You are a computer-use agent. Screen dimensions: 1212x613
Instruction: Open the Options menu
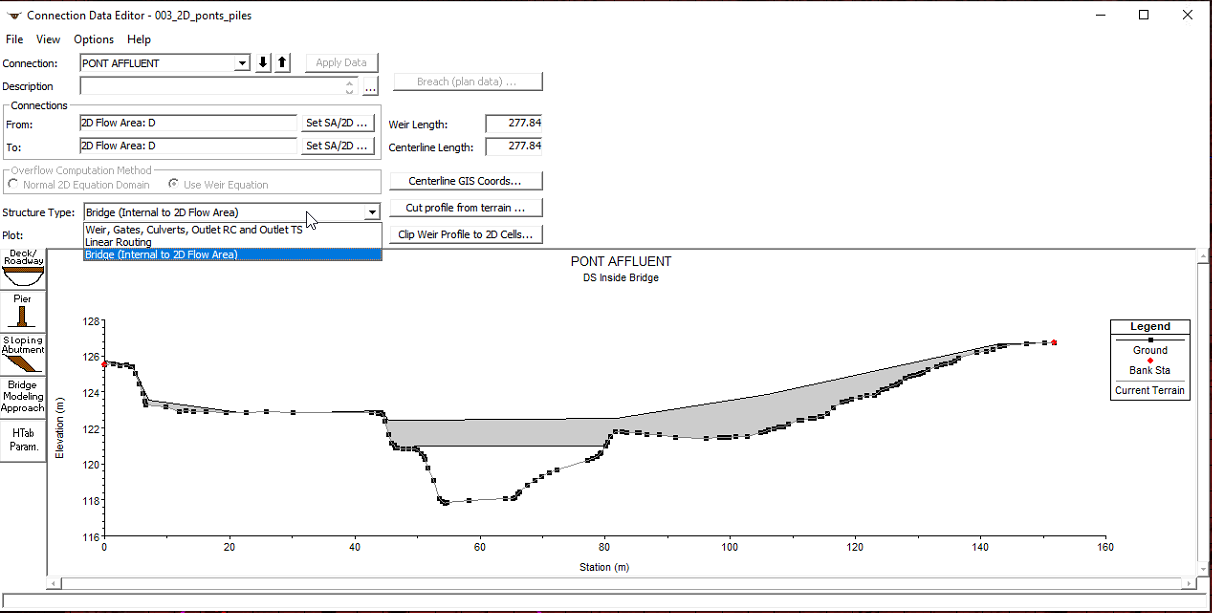click(94, 39)
